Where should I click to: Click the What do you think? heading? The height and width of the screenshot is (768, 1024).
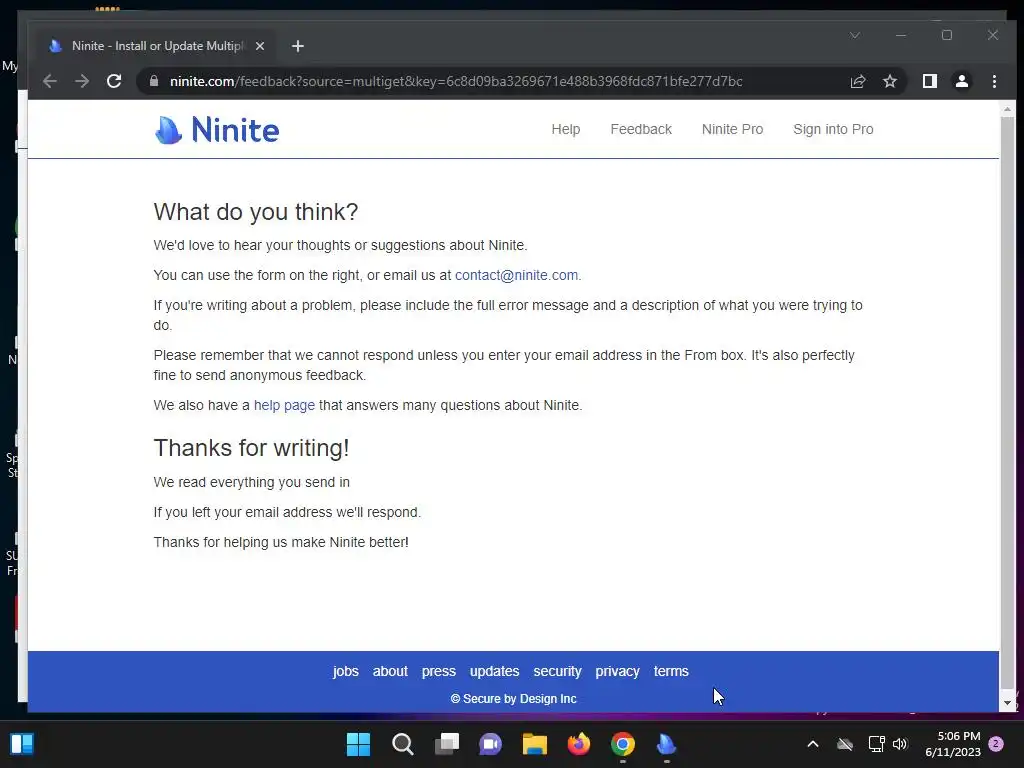point(256,212)
